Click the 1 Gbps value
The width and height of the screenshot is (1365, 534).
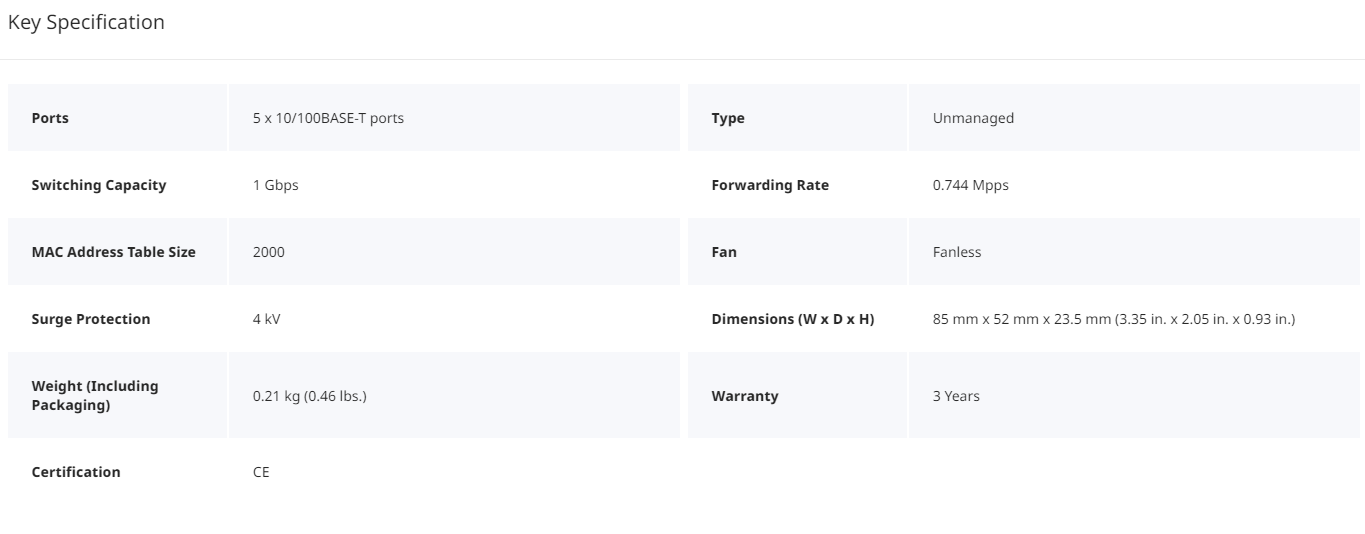276,185
